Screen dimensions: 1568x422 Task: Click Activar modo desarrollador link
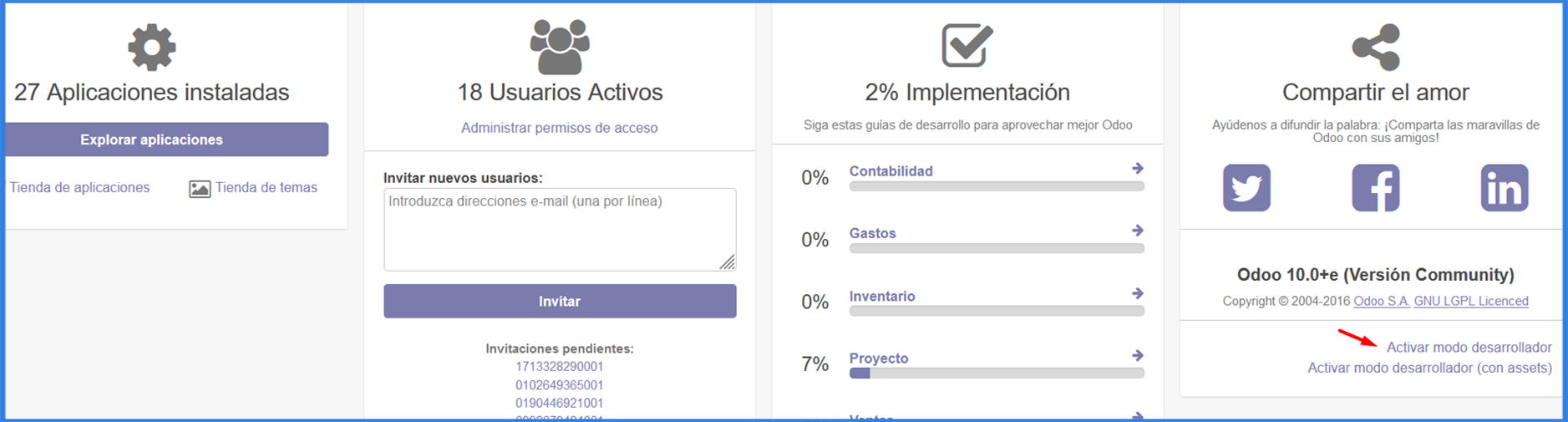pyautogui.click(x=1469, y=348)
